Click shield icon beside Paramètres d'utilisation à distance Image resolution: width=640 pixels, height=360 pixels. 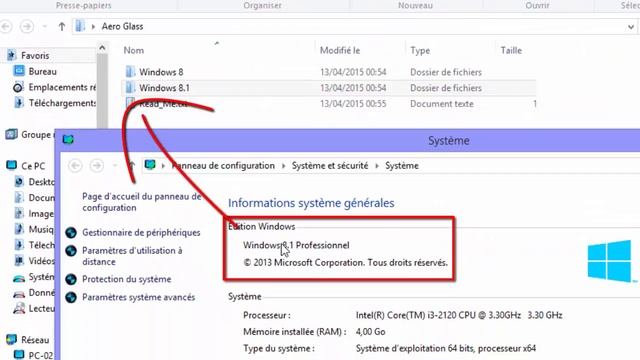[x=71, y=251]
